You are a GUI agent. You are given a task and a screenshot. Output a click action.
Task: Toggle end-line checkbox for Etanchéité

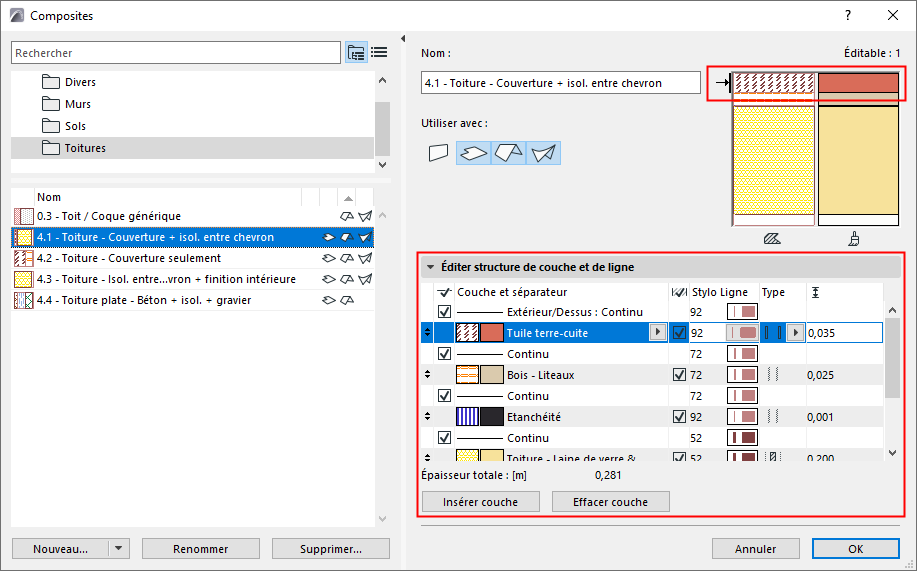click(679, 417)
